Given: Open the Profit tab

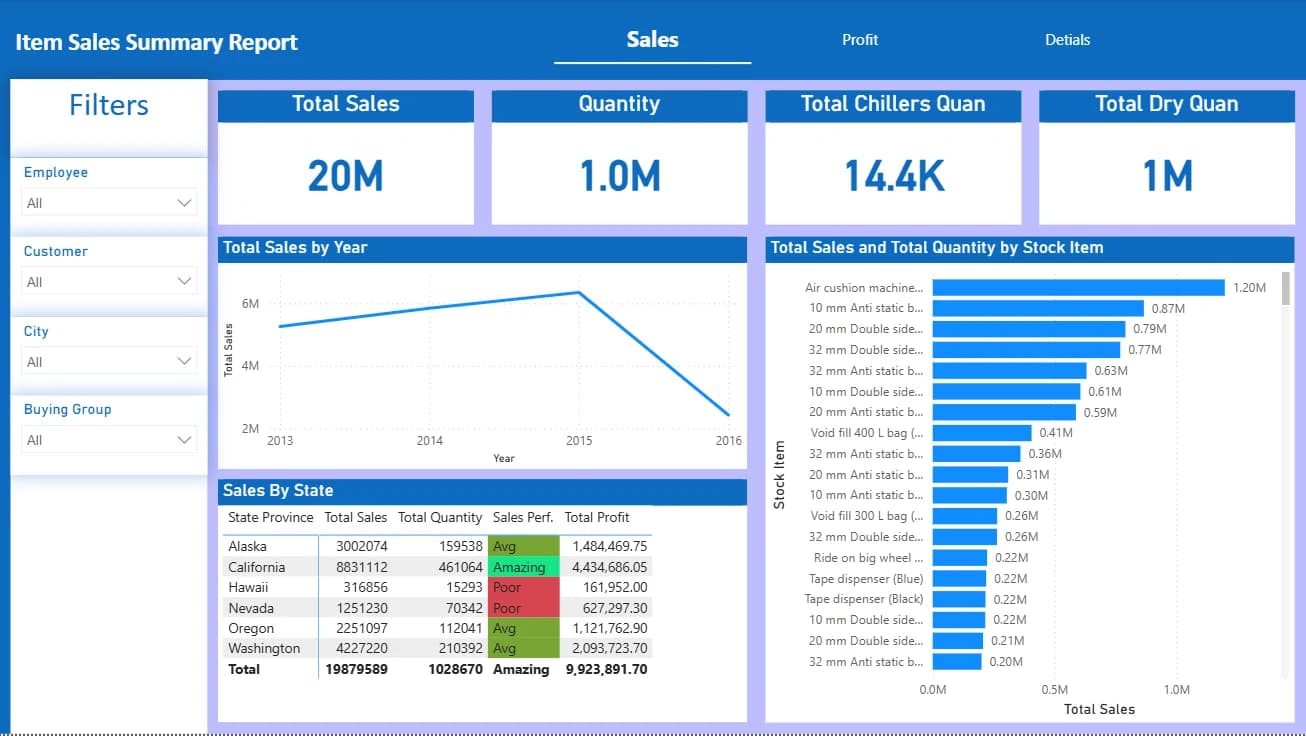Looking at the screenshot, I should (860, 40).
